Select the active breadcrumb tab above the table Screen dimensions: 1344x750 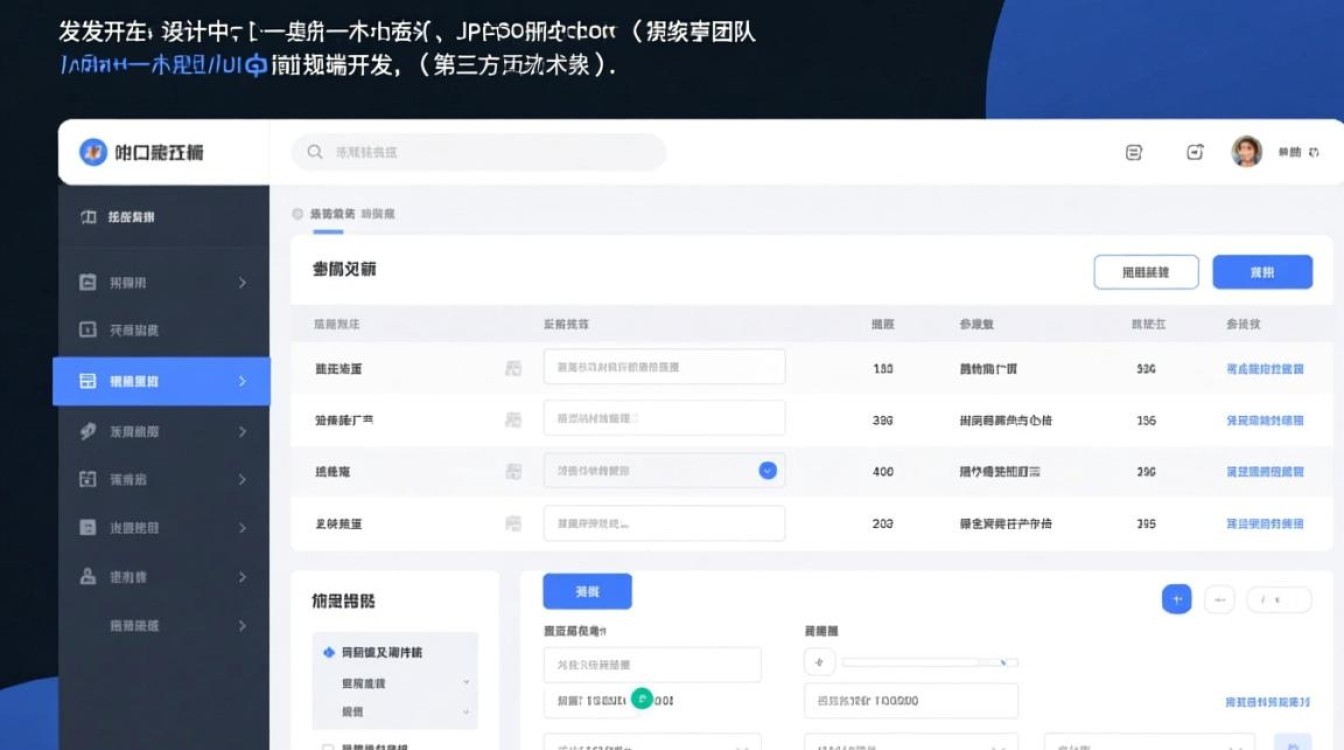(x=329, y=213)
